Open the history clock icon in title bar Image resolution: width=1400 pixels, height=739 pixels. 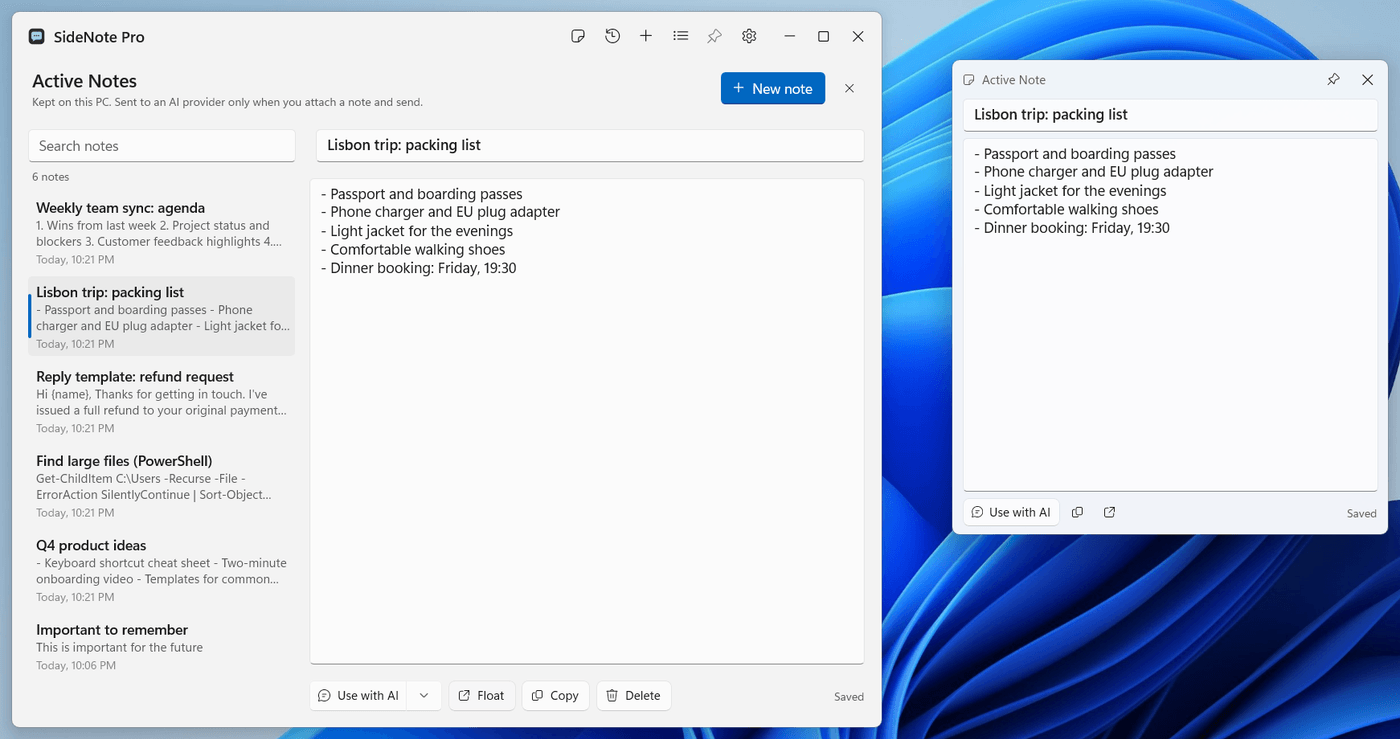612,36
